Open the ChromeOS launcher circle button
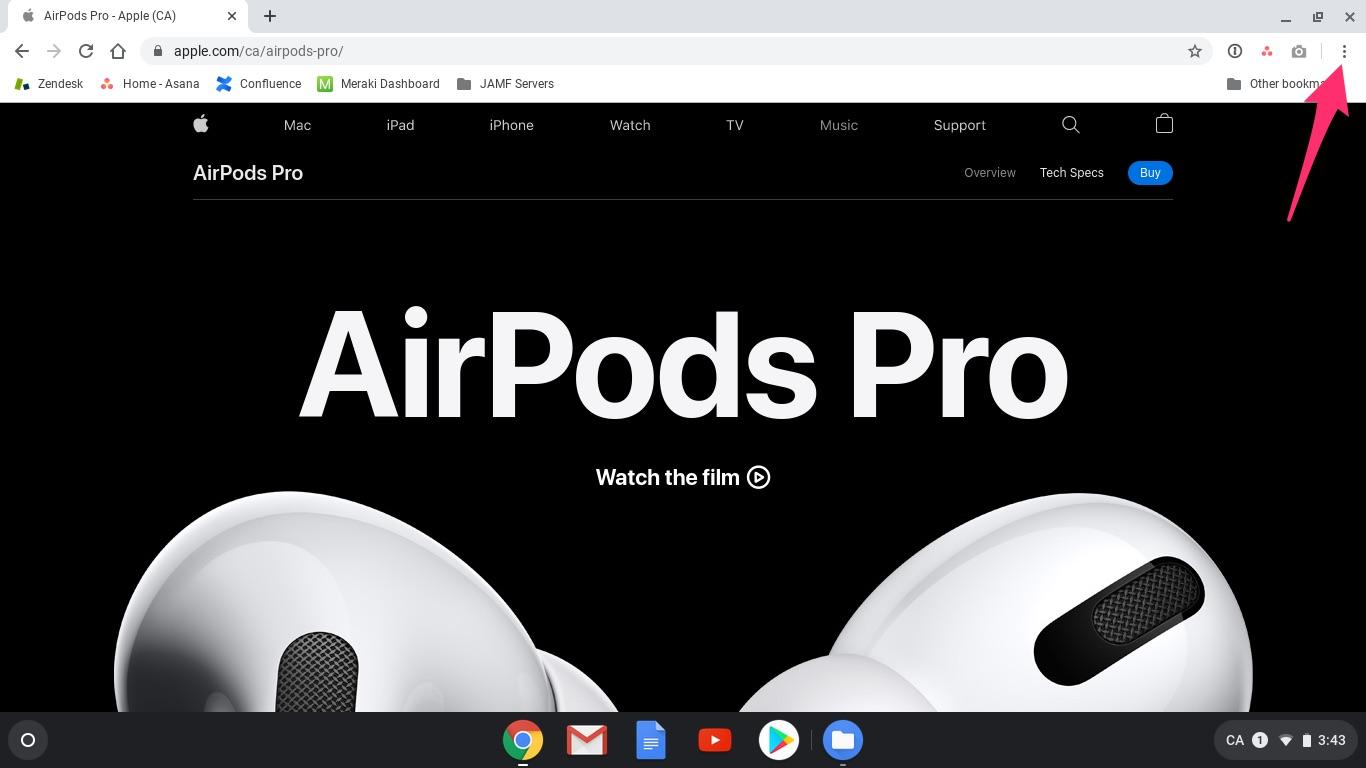 (x=28, y=740)
